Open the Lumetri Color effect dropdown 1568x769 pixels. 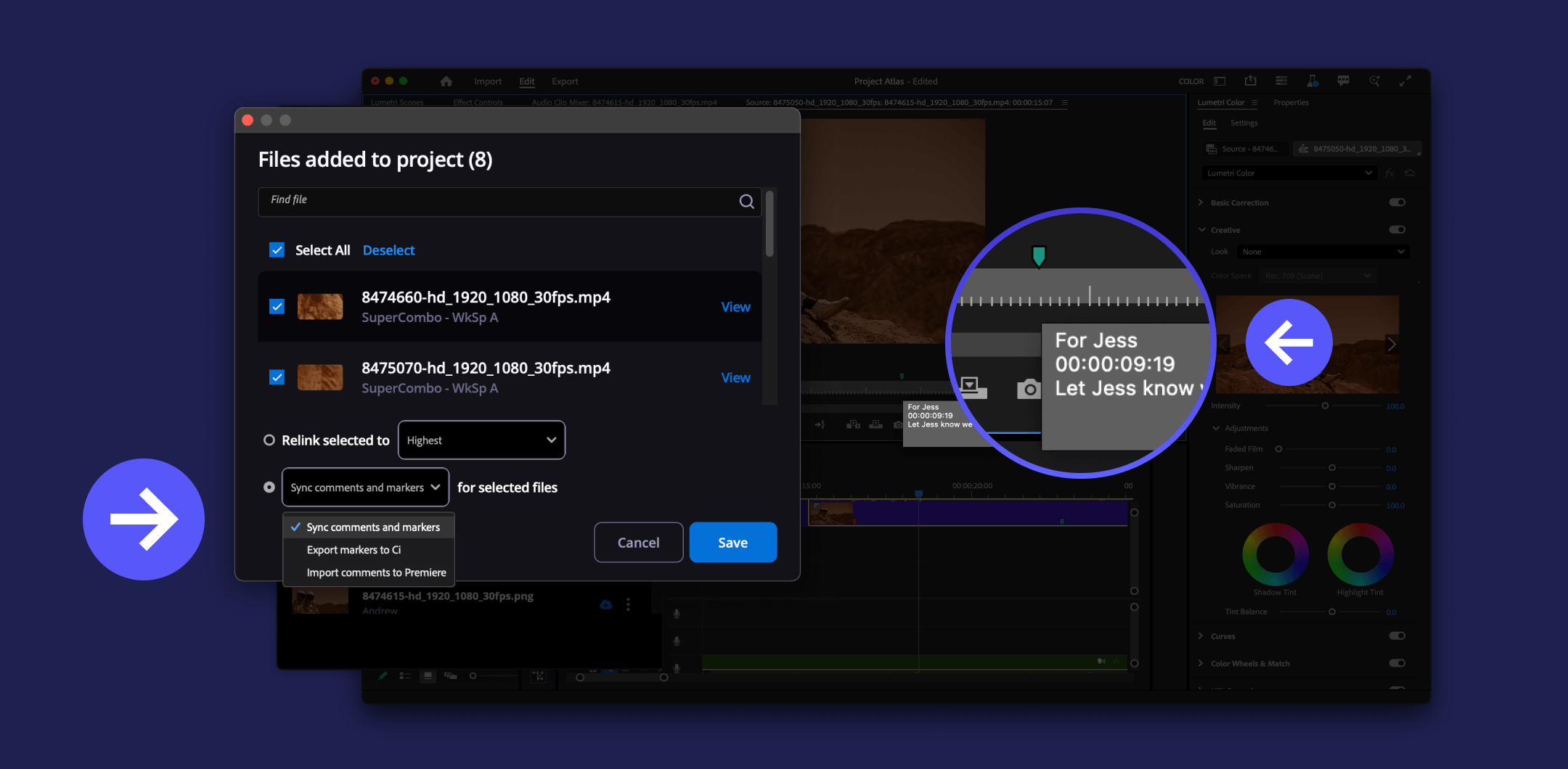(1289, 173)
